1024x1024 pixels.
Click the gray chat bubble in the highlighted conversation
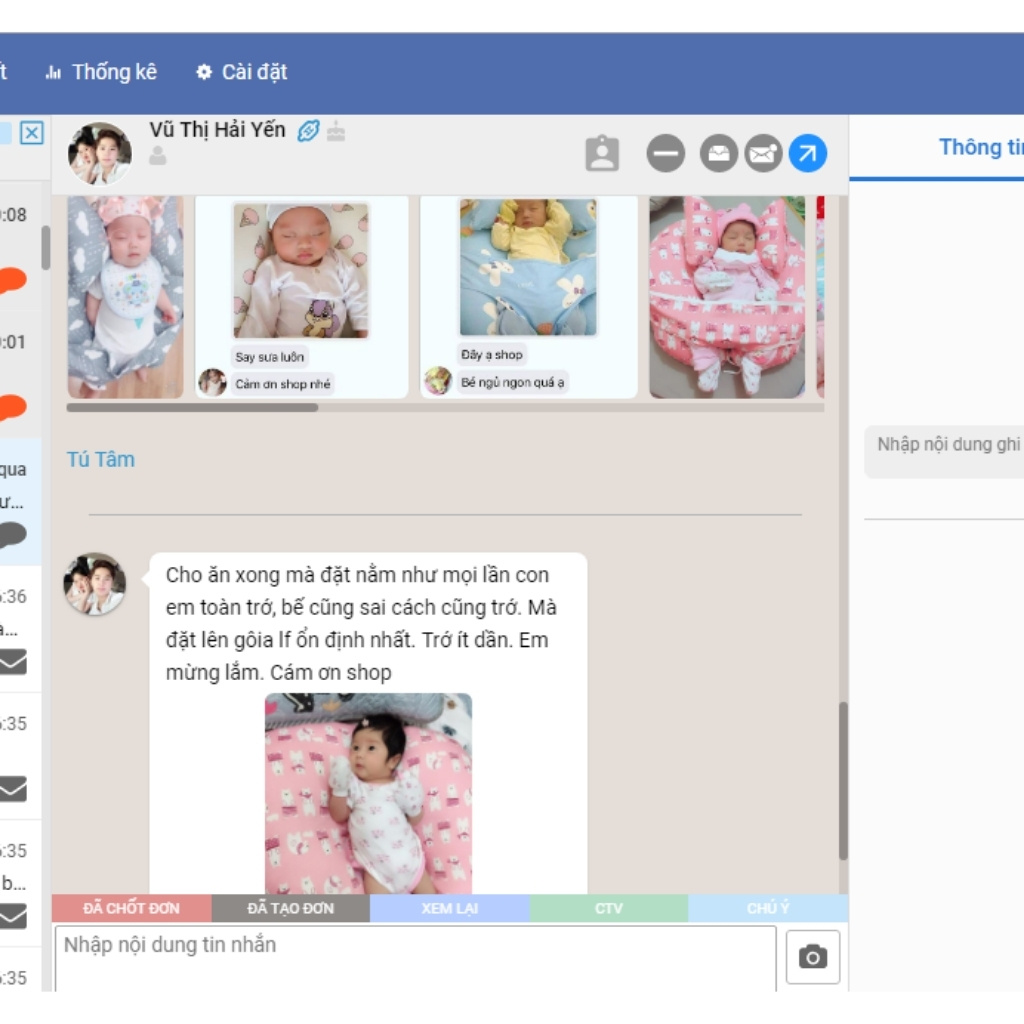click(12, 534)
